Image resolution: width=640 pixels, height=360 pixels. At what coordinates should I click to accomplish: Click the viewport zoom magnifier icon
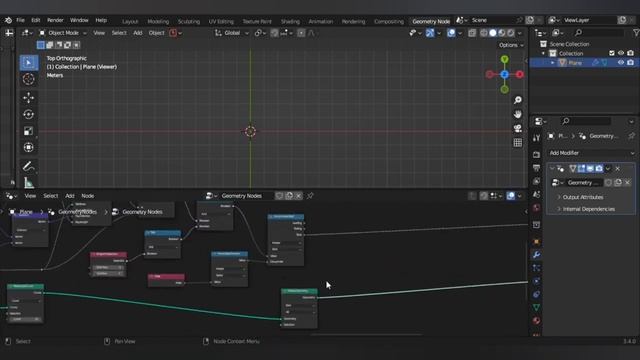[518, 100]
